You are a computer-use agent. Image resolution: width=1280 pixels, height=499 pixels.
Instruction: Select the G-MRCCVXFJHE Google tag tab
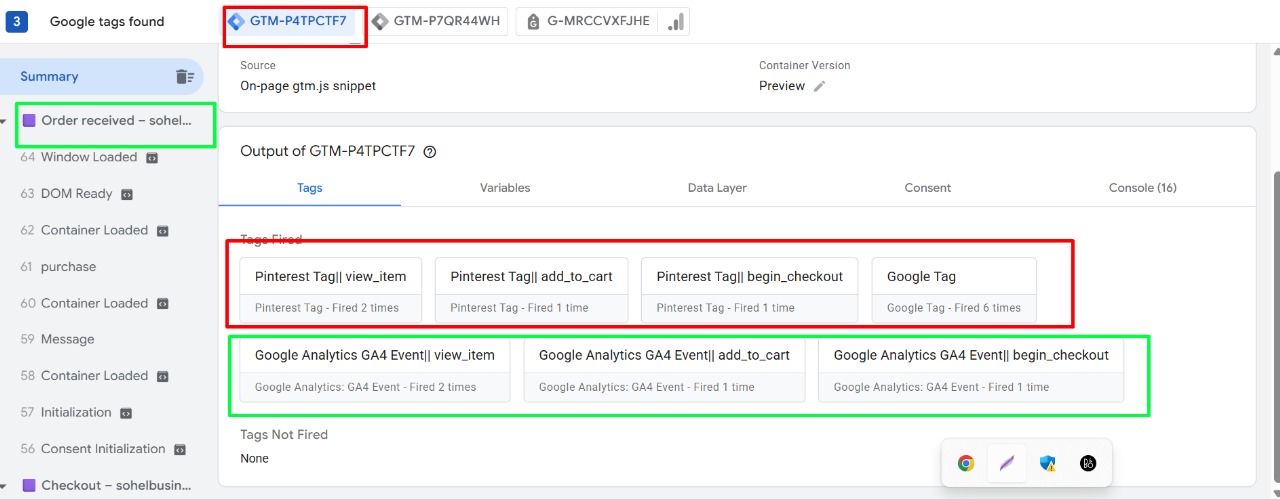pos(587,21)
